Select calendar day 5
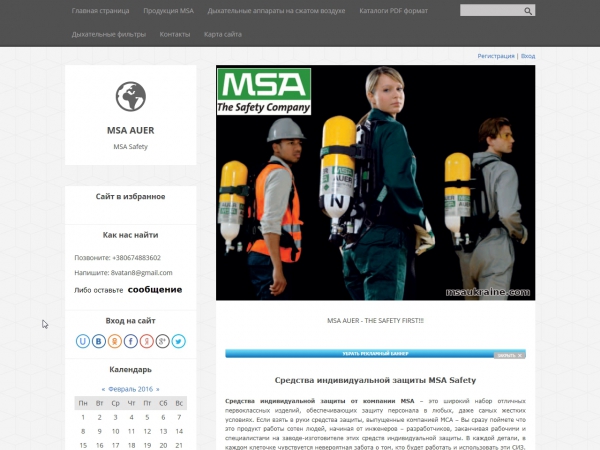 147,417
